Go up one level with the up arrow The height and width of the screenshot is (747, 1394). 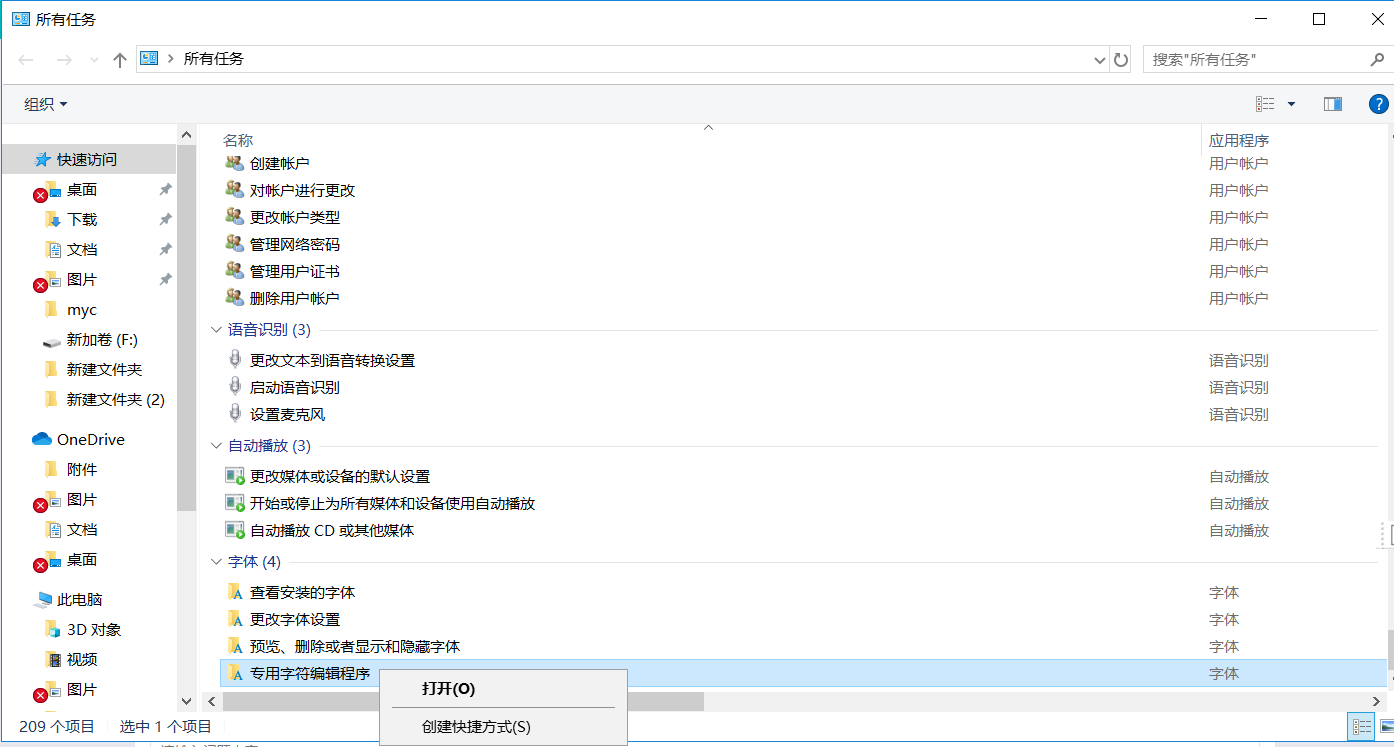(x=120, y=60)
